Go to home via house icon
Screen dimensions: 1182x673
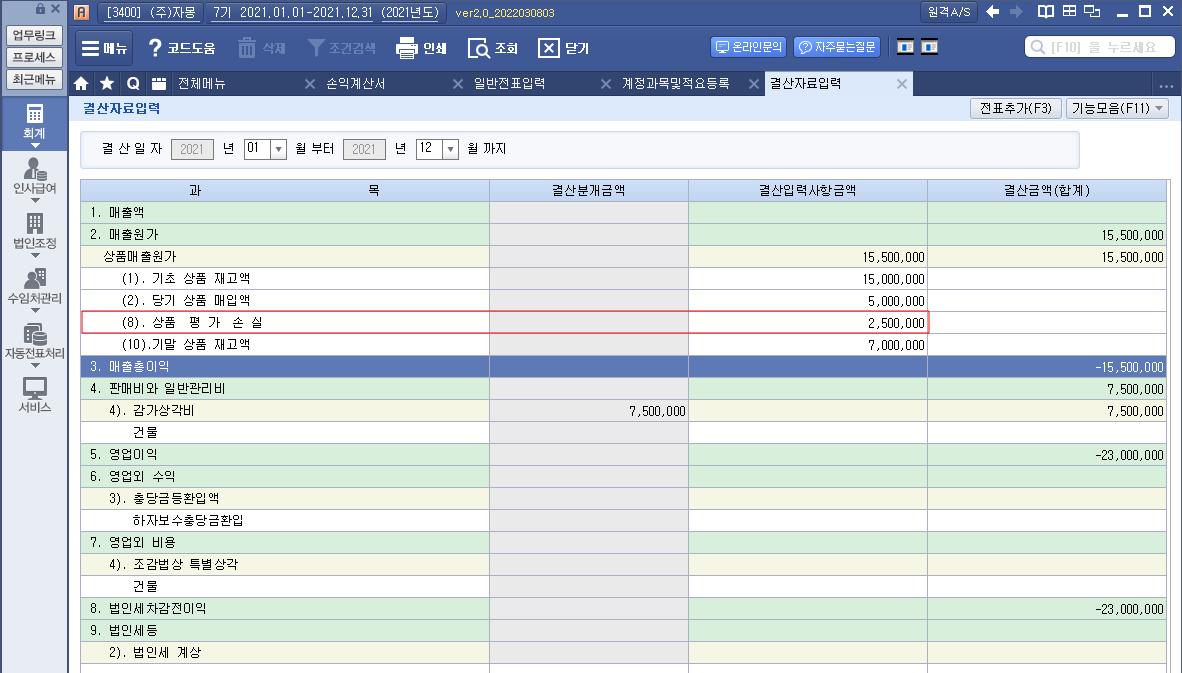point(82,84)
